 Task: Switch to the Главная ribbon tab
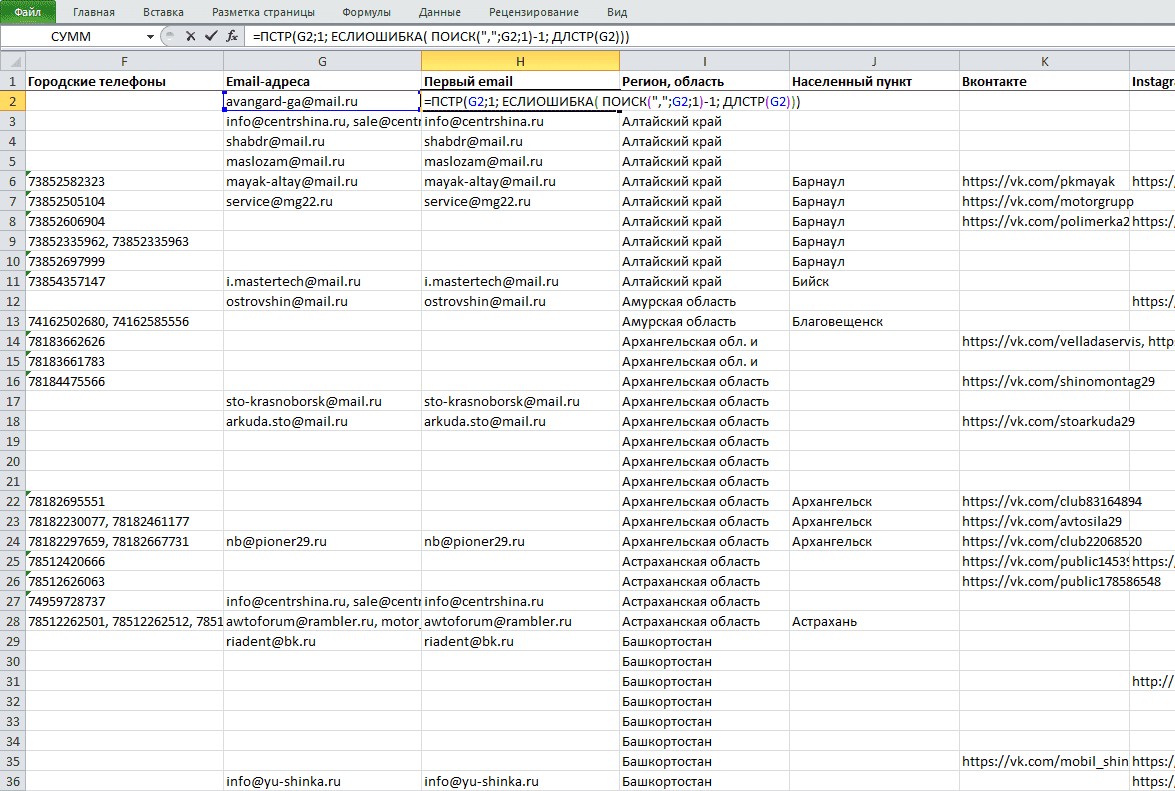[x=94, y=12]
